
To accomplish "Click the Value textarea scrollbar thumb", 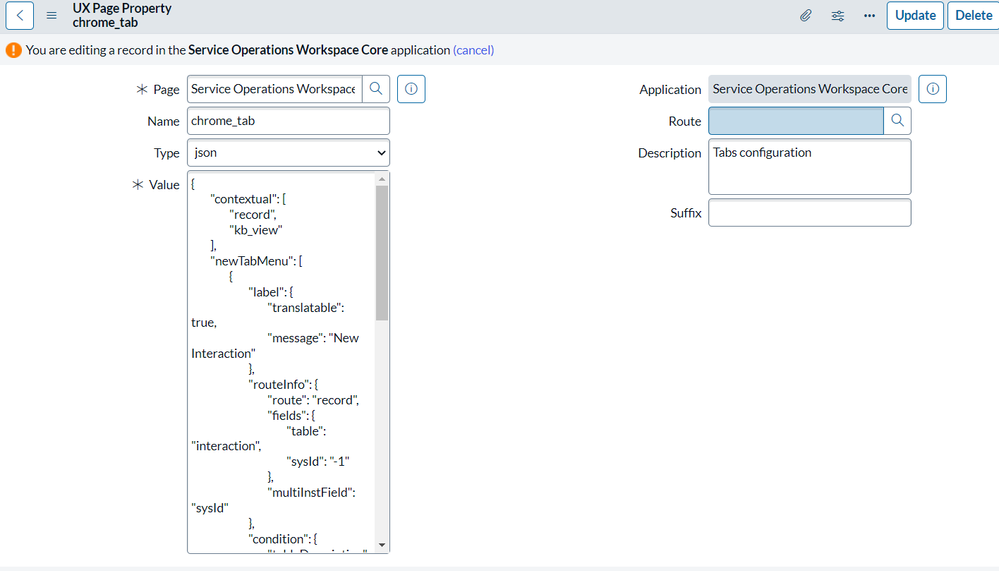I will [x=382, y=253].
